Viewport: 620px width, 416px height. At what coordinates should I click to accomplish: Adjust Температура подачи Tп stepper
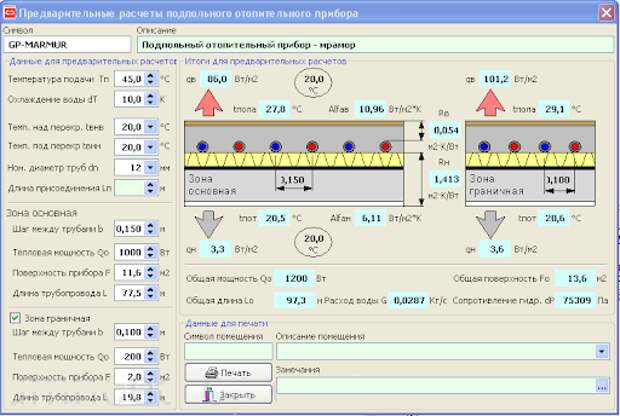pyautogui.click(x=150, y=79)
